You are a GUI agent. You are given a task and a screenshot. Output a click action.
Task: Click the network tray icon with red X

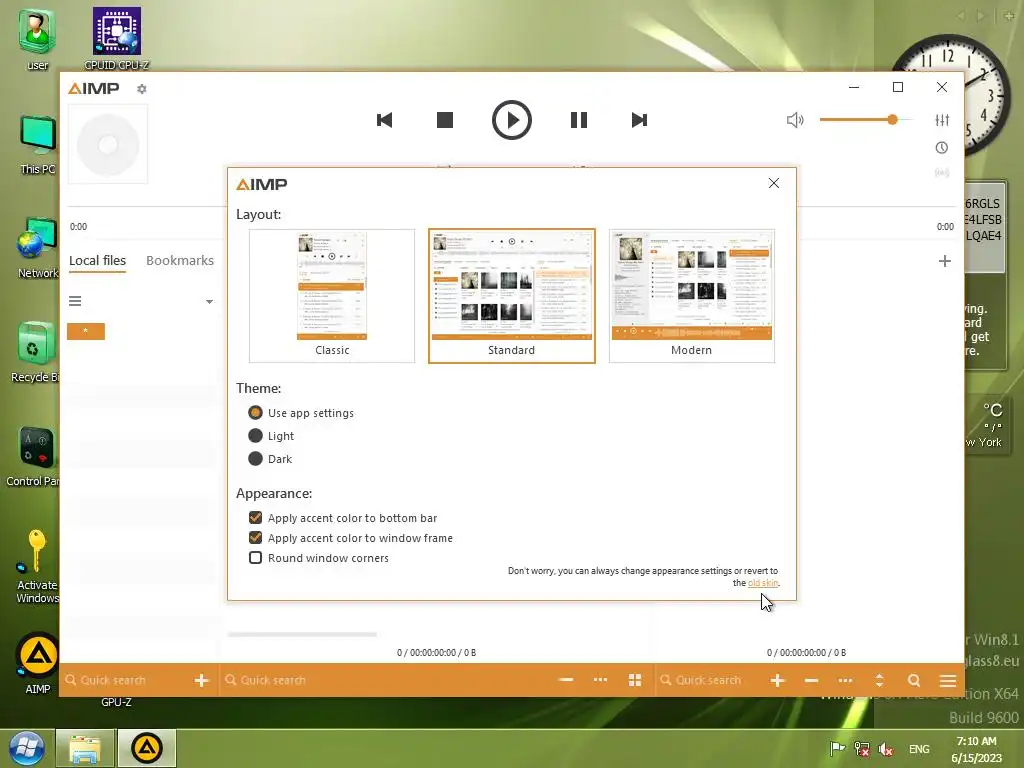(x=862, y=749)
